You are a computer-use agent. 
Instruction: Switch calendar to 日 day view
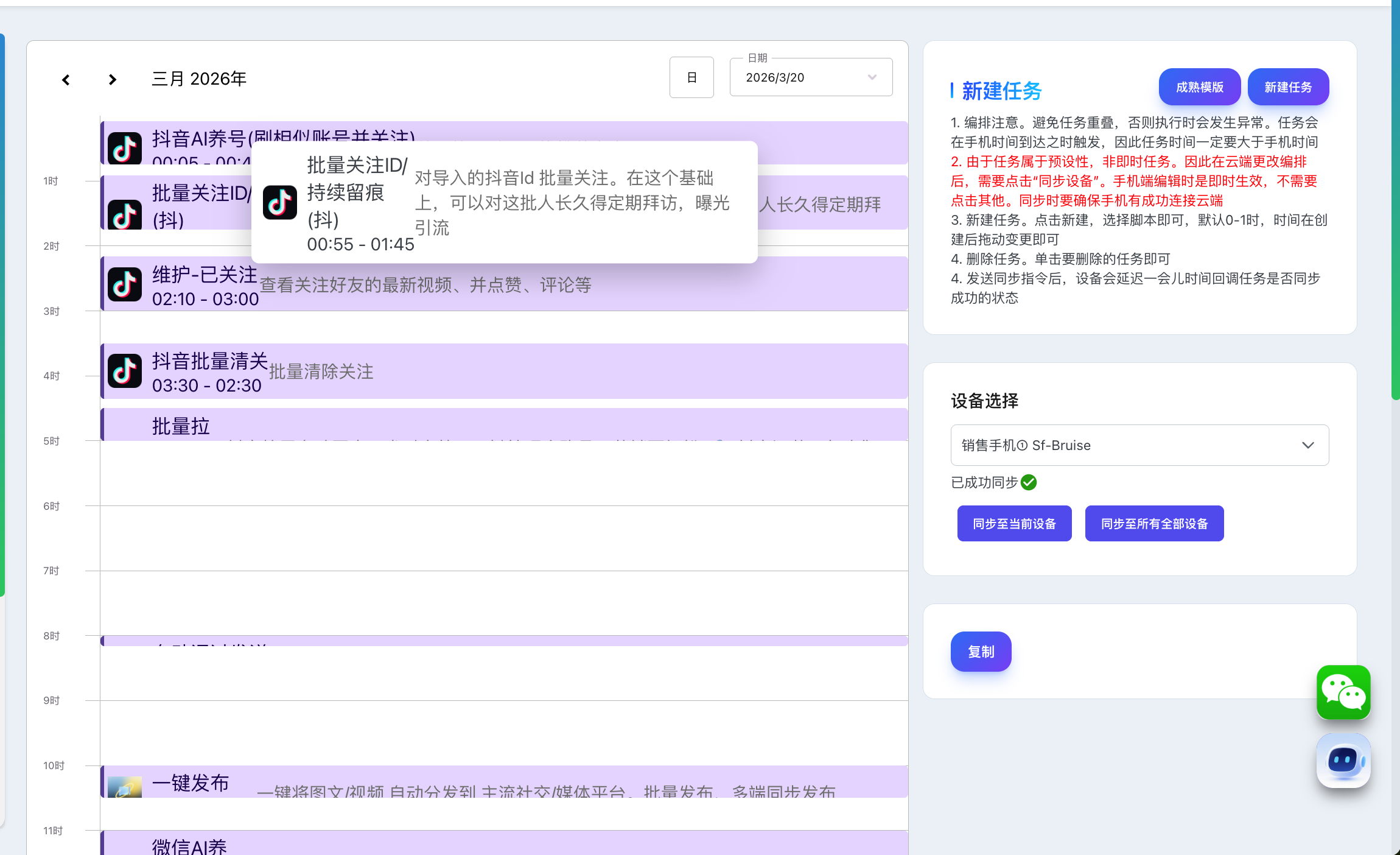coord(691,77)
